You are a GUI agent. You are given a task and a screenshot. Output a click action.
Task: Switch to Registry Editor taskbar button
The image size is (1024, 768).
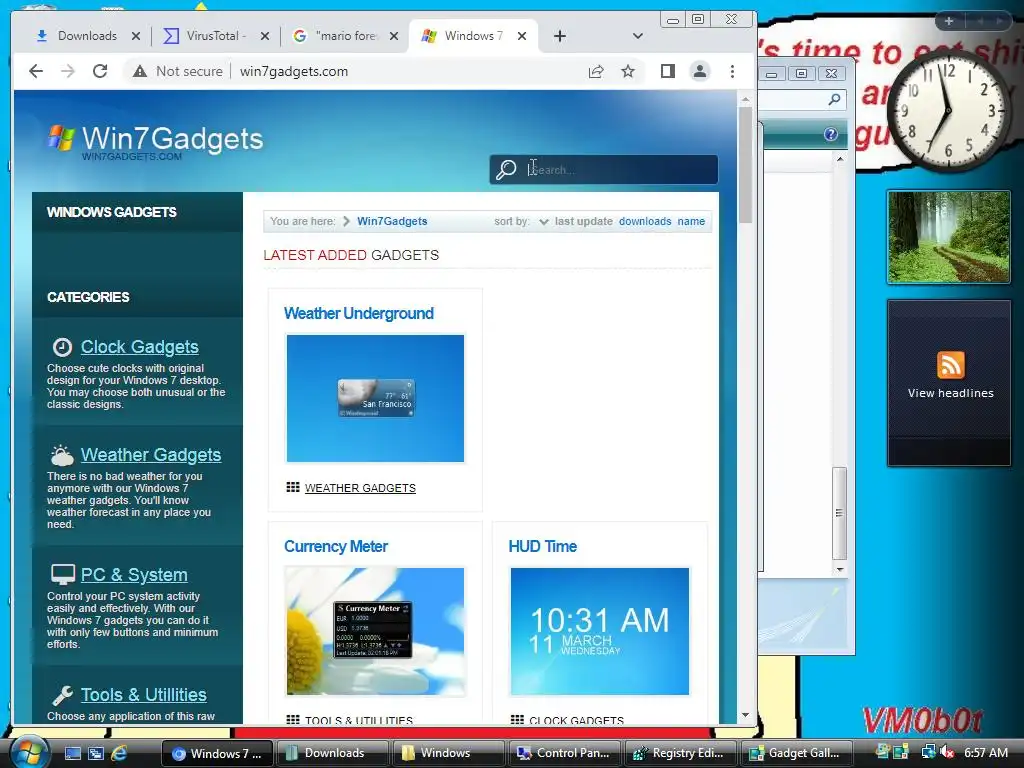pyautogui.click(x=680, y=753)
